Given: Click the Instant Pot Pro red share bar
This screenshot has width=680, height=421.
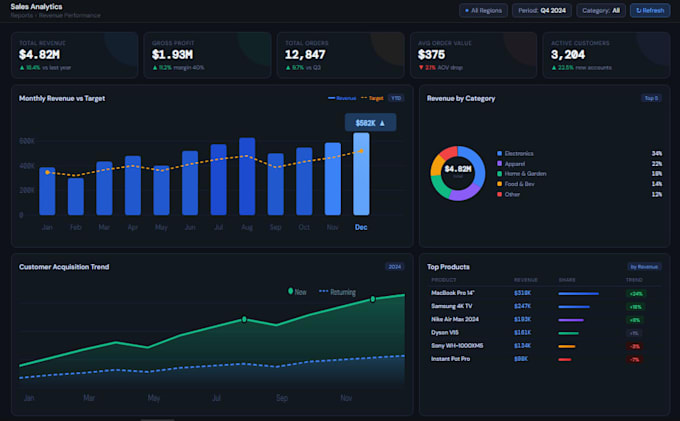Looking at the screenshot, I should pos(565,359).
